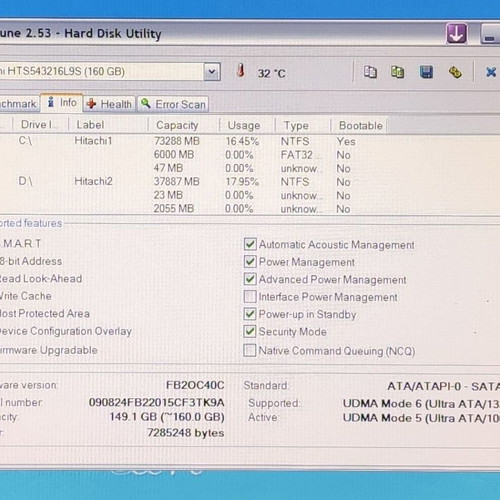500x500 pixels.
Task: Click the purple download arrow icon
Action: [x=457, y=33]
